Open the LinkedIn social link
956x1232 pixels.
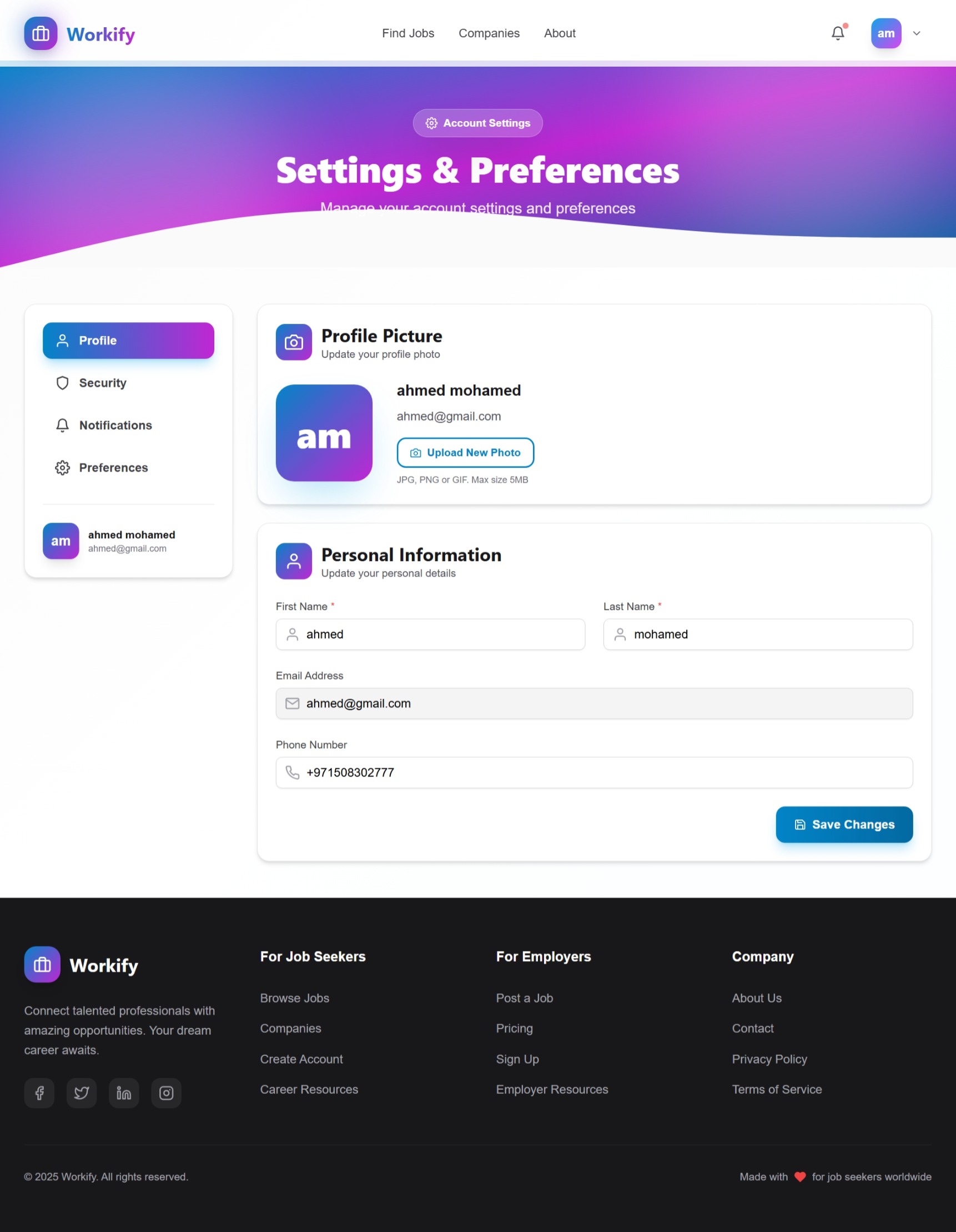[124, 1093]
